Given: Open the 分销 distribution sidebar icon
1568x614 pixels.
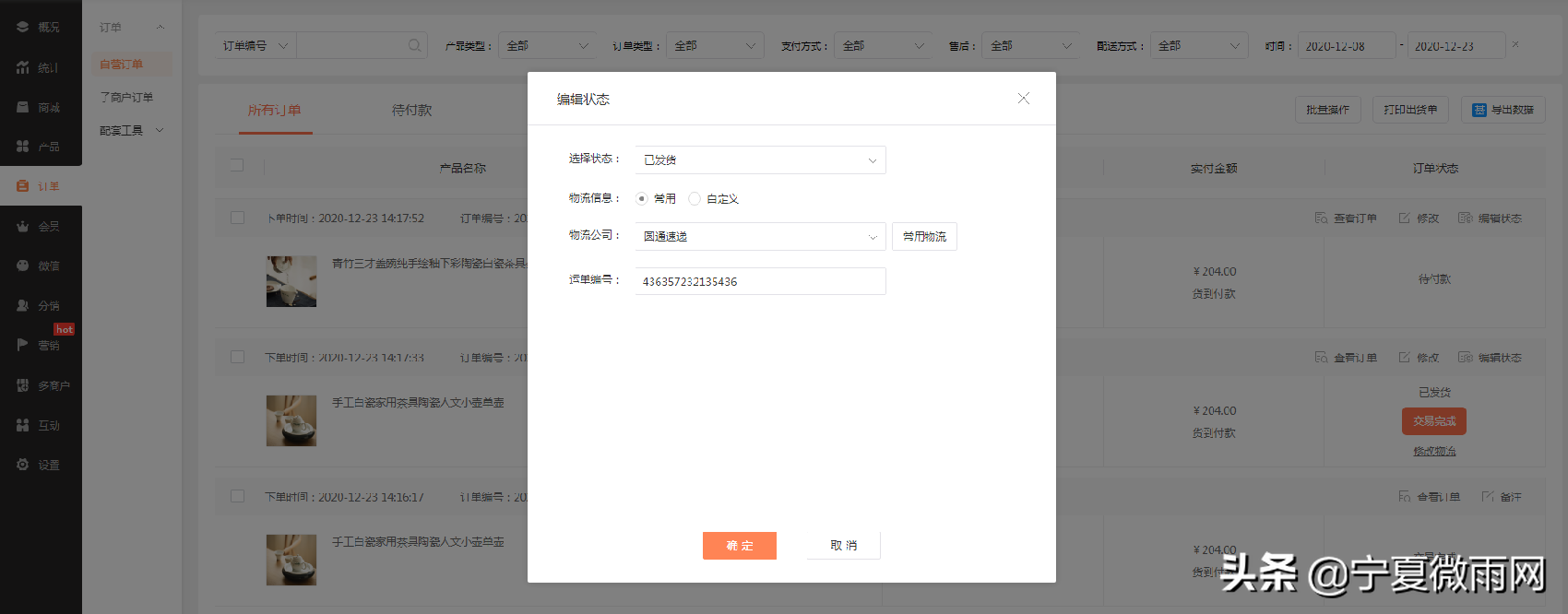Looking at the screenshot, I should pyautogui.click(x=23, y=305).
